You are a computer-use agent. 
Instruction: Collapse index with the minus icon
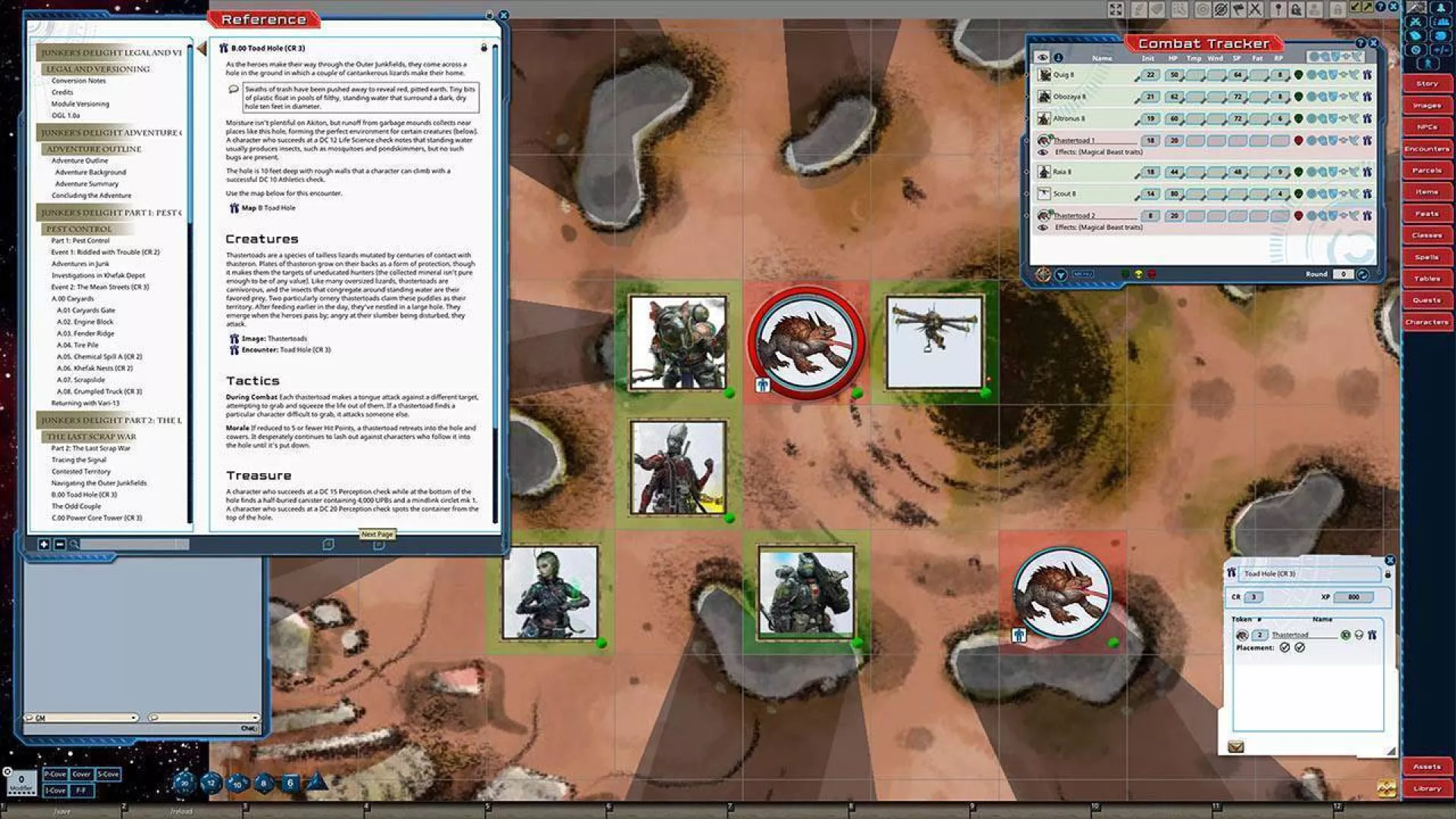(60, 544)
